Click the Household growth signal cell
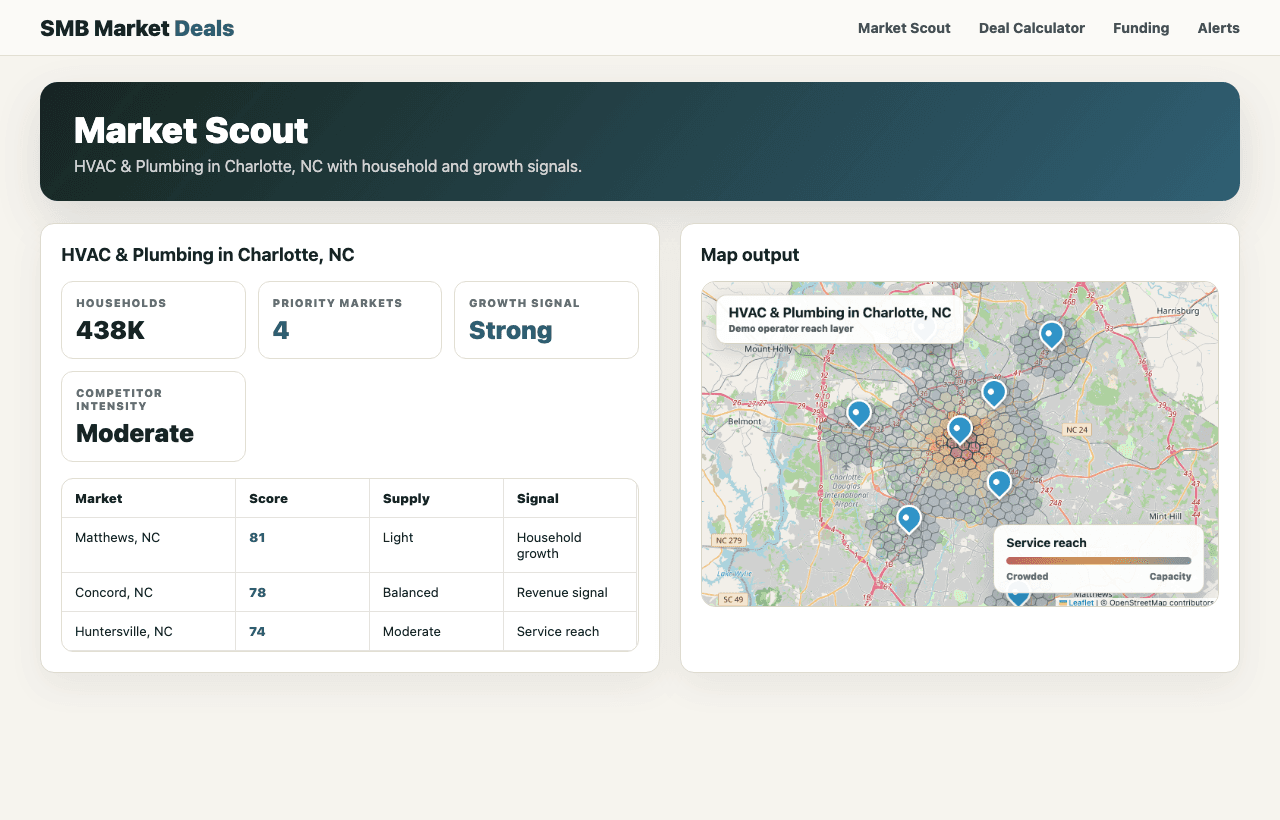Image resolution: width=1280 pixels, height=820 pixels. coord(549,545)
